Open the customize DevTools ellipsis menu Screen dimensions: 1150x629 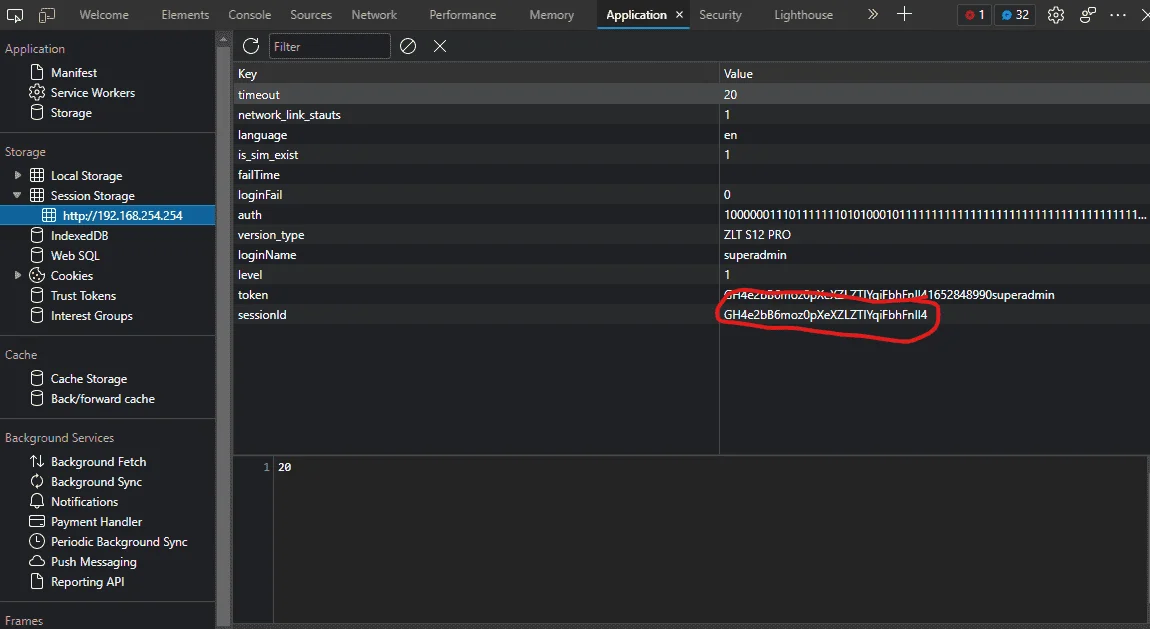[x=1118, y=15]
